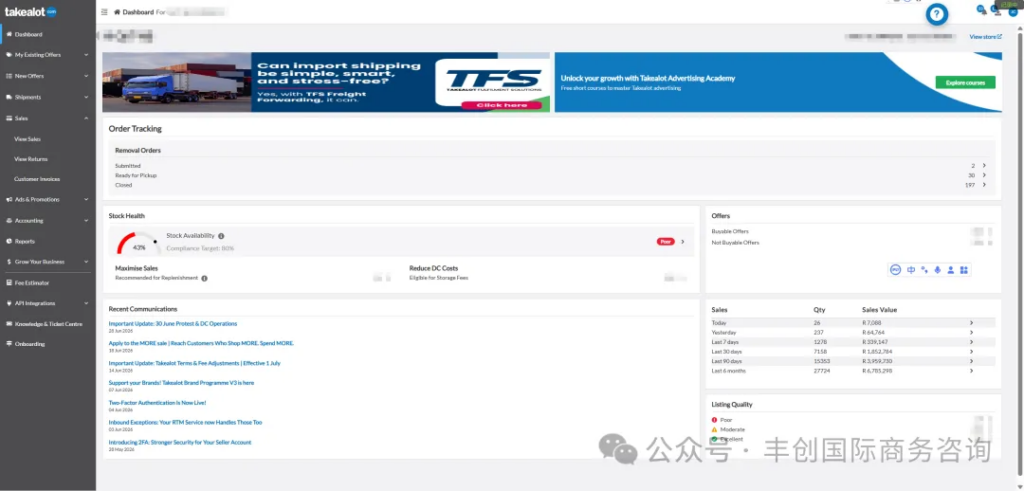Click the takealot.com logo
1024x491 pixels.
(30, 12)
